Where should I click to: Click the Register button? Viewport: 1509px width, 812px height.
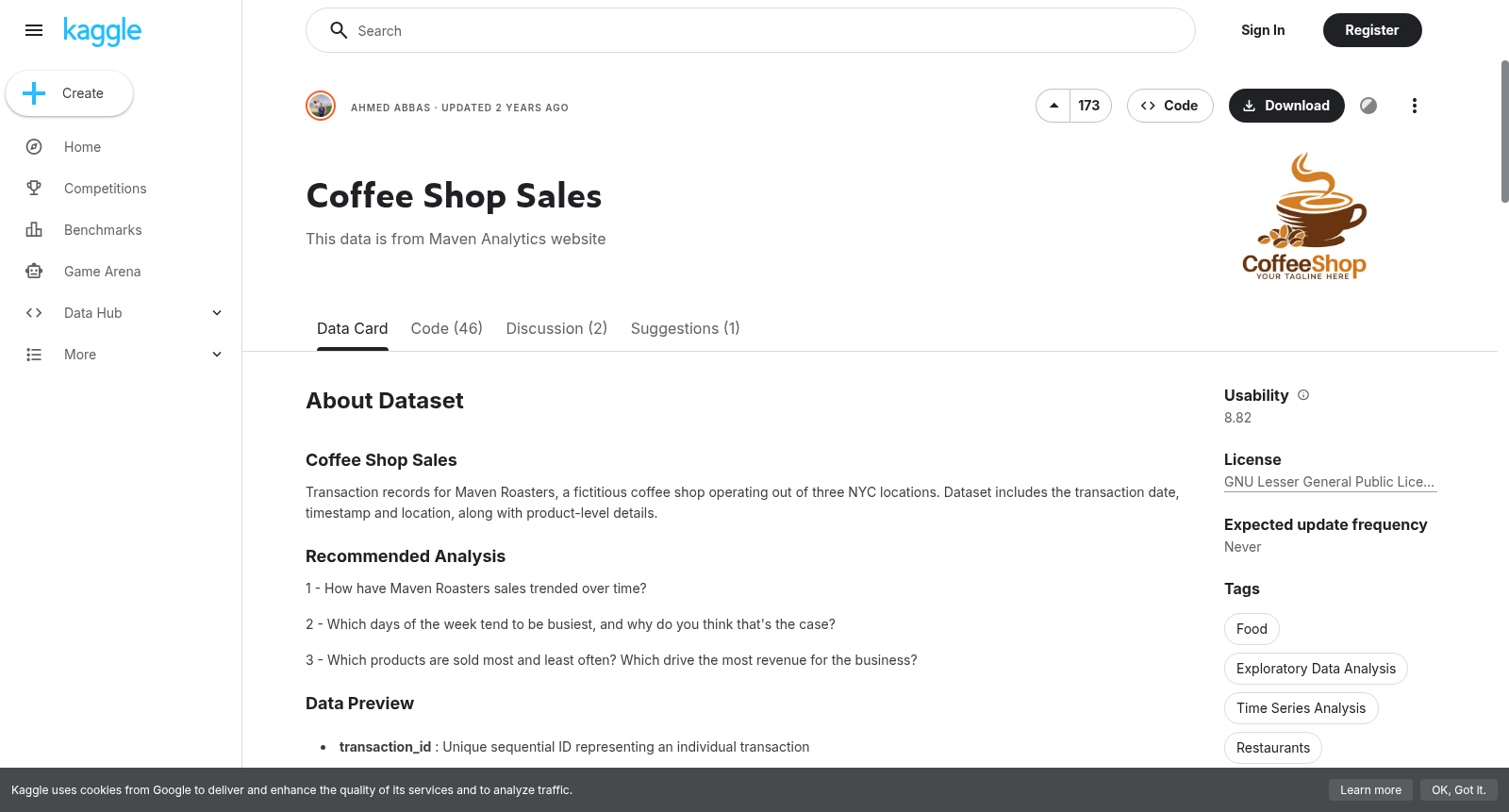point(1372,30)
